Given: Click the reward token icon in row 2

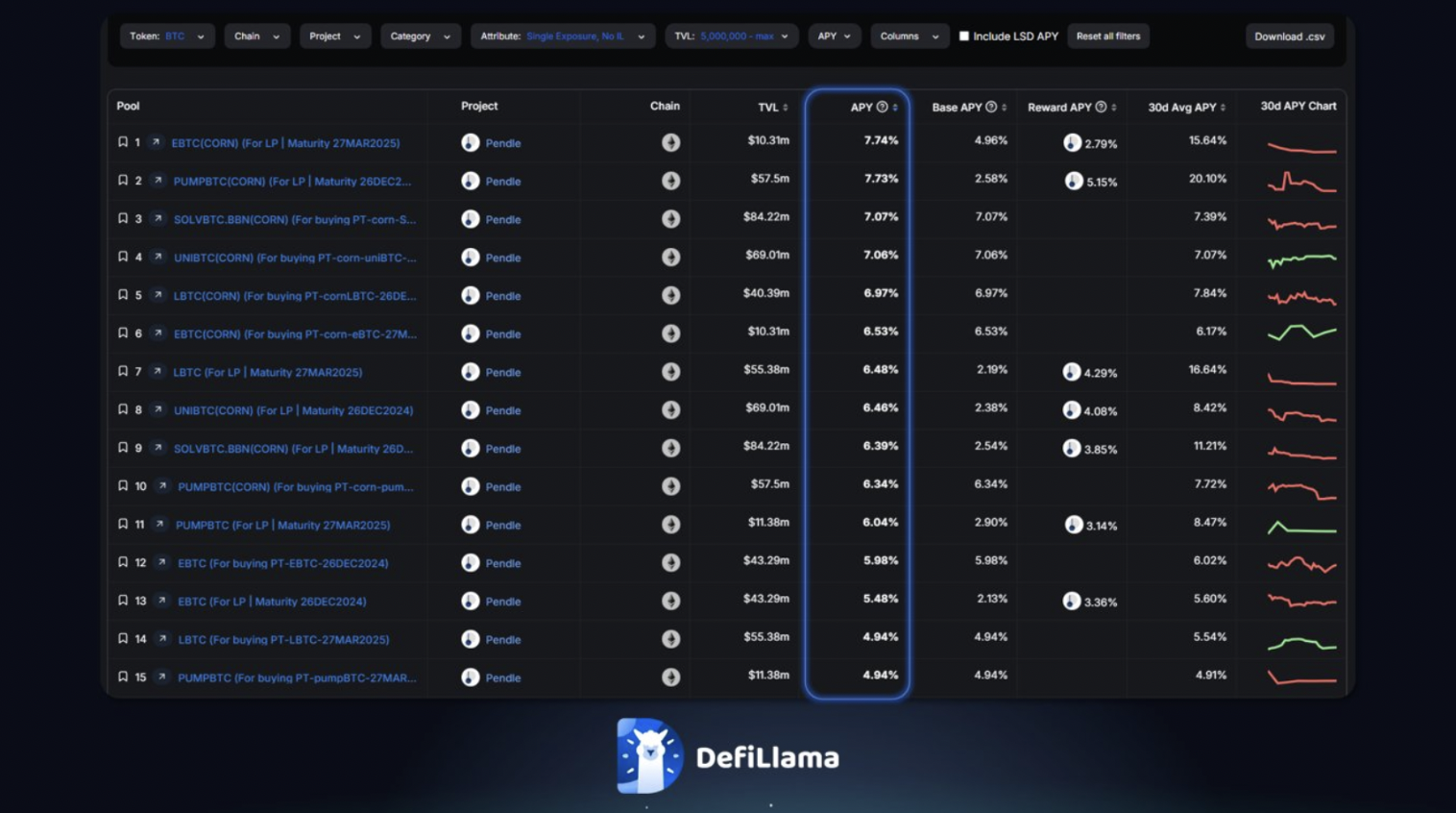Looking at the screenshot, I should click(x=1073, y=181).
